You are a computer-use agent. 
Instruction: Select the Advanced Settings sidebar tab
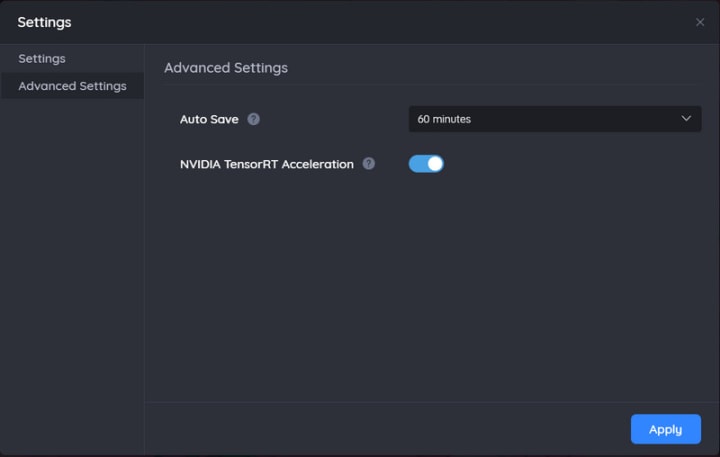click(72, 86)
